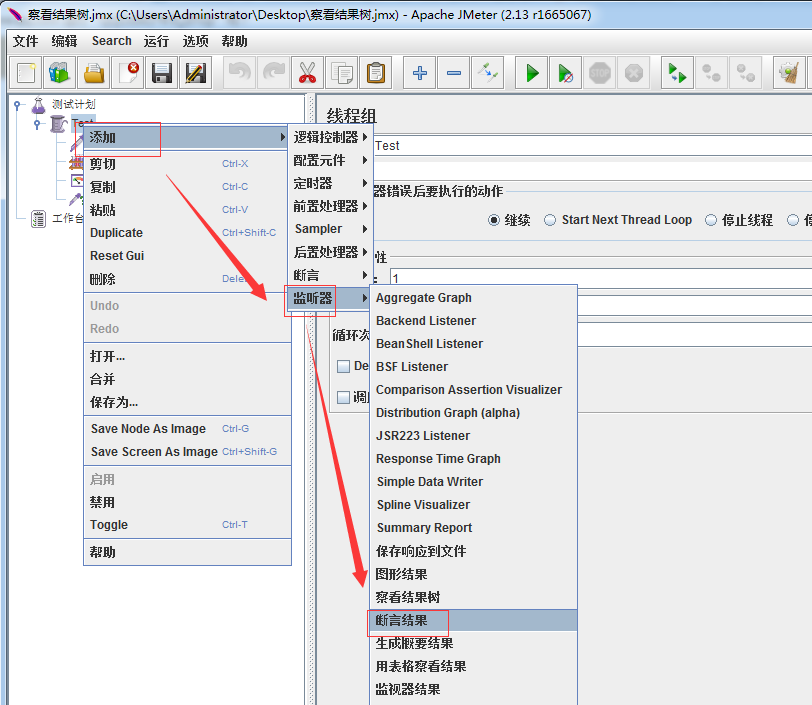Click 剪切 in context menu
The height and width of the screenshot is (705, 812).
(x=187, y=164)
